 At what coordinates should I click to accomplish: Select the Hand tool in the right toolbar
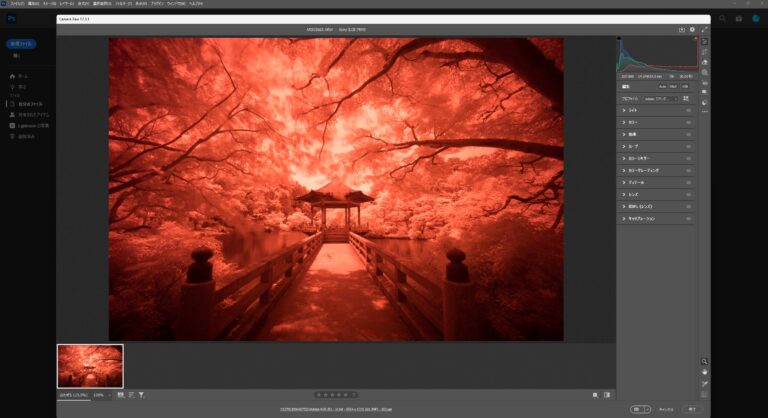pos(705,372)
